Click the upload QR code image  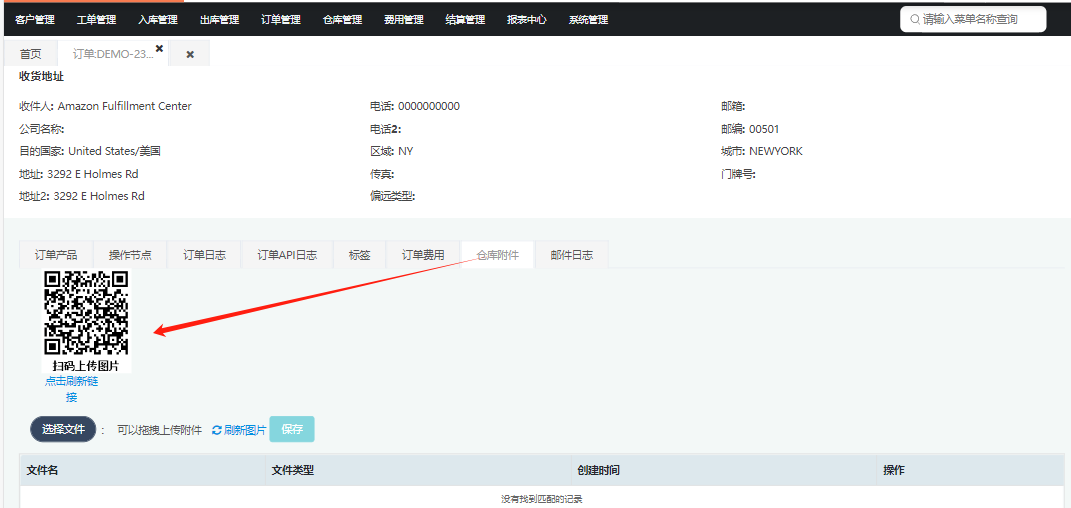coord(86,313)
